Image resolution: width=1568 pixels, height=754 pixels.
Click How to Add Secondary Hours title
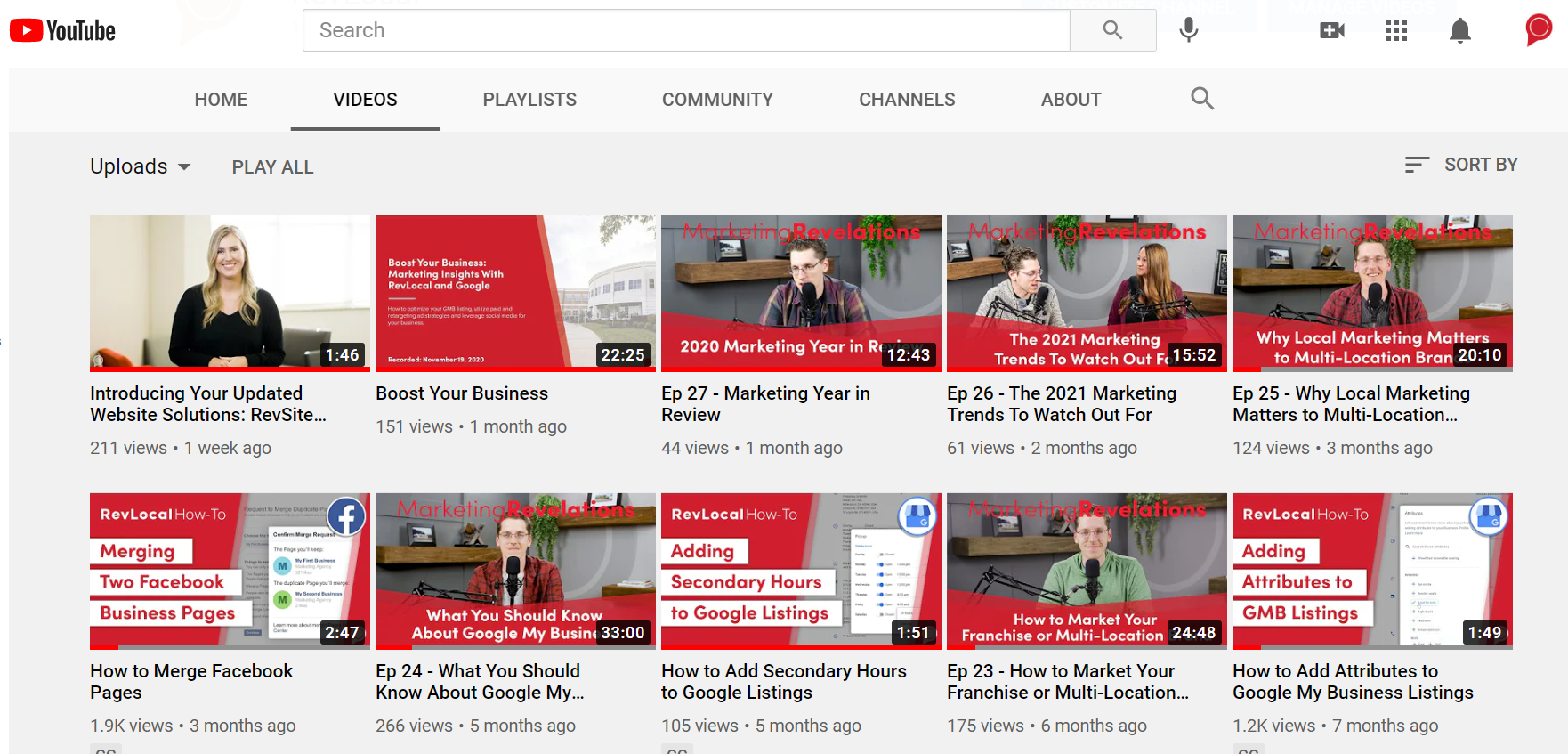(784, 682)
